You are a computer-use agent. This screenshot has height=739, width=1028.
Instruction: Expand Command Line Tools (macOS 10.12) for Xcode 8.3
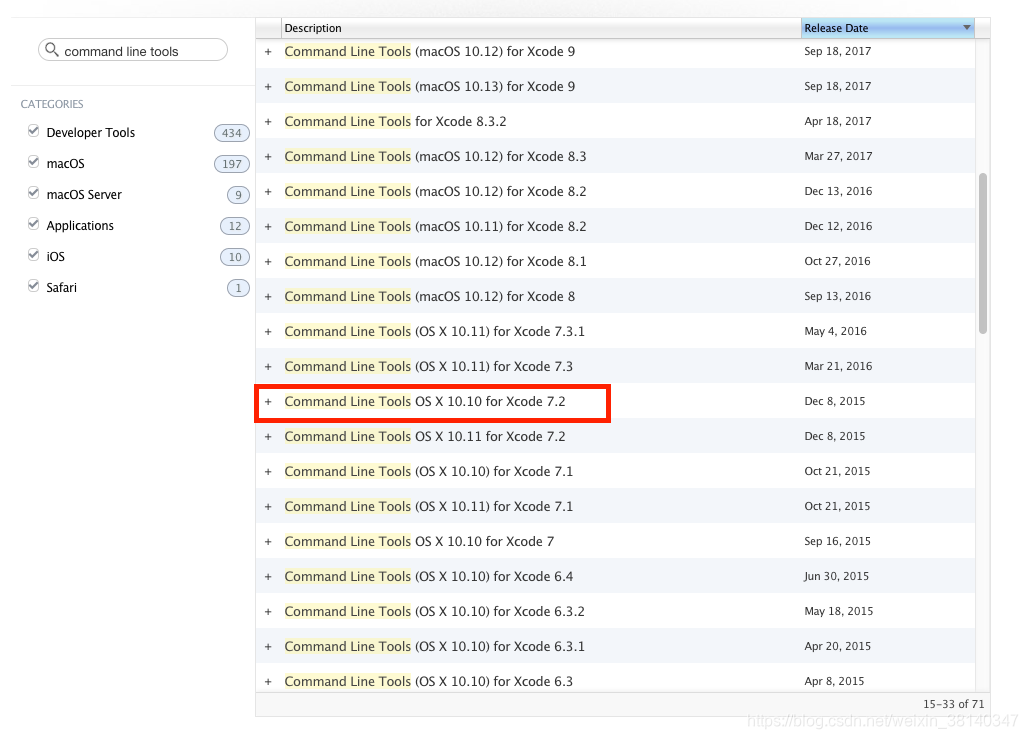[x=268, y=157]
